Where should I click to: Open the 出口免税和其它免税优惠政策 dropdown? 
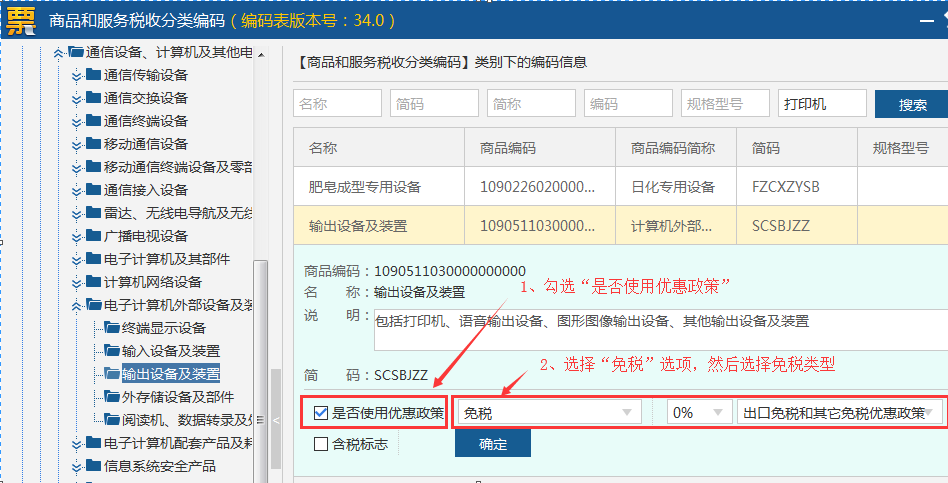pos(838,413)
